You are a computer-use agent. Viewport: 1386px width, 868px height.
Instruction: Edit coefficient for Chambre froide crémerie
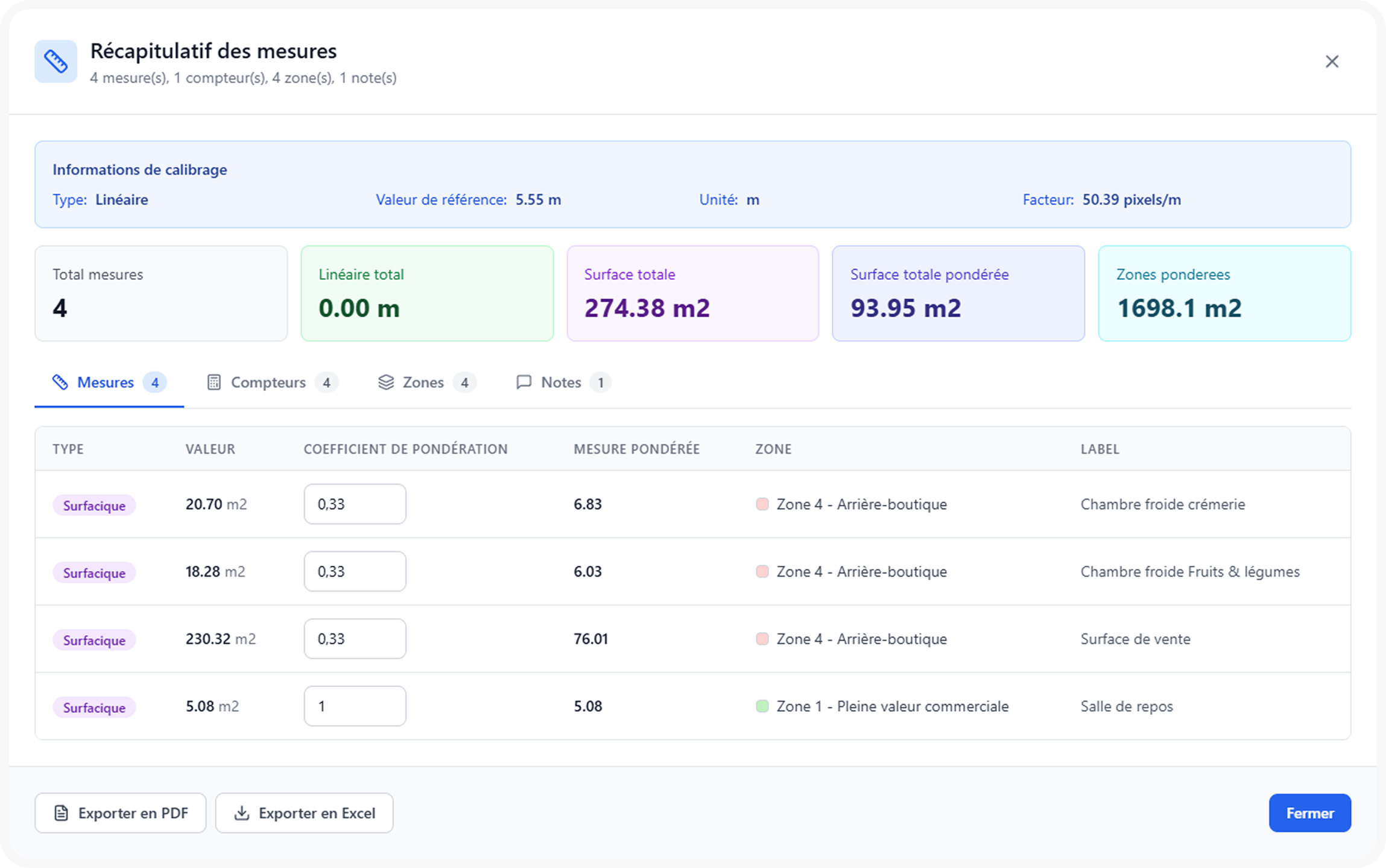coord(355,504)
